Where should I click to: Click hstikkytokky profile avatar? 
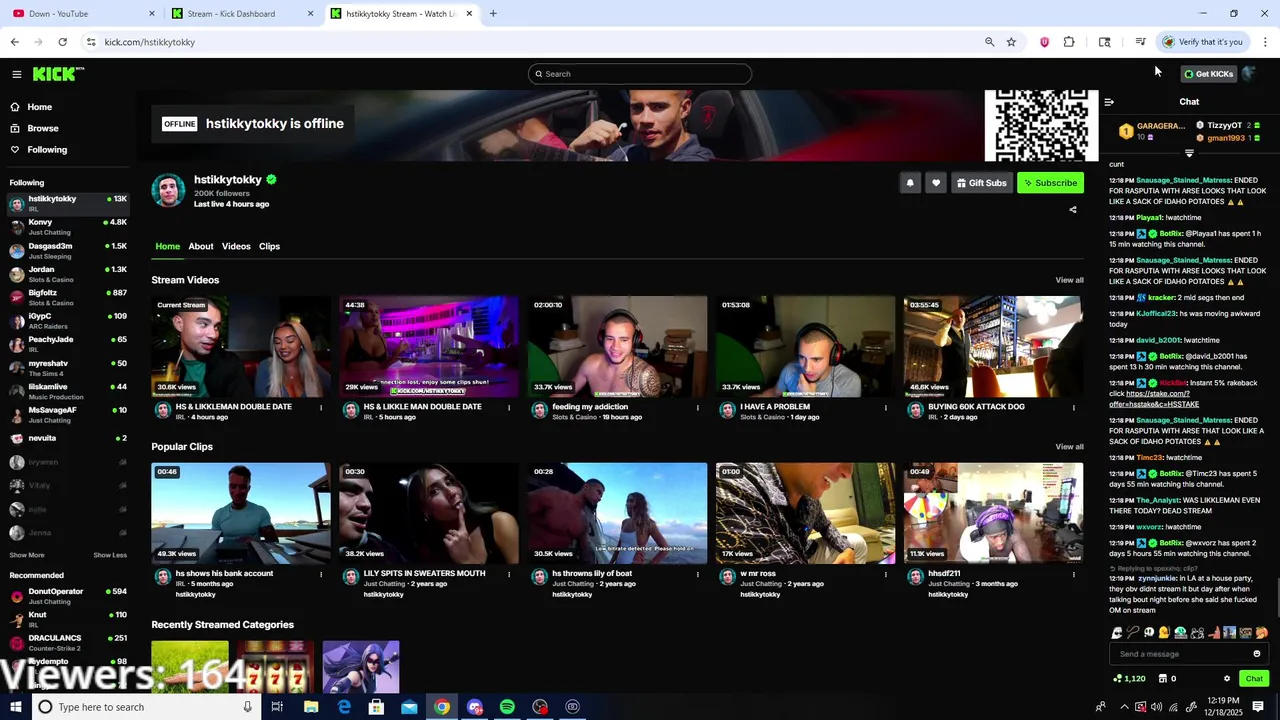(168, 190)
